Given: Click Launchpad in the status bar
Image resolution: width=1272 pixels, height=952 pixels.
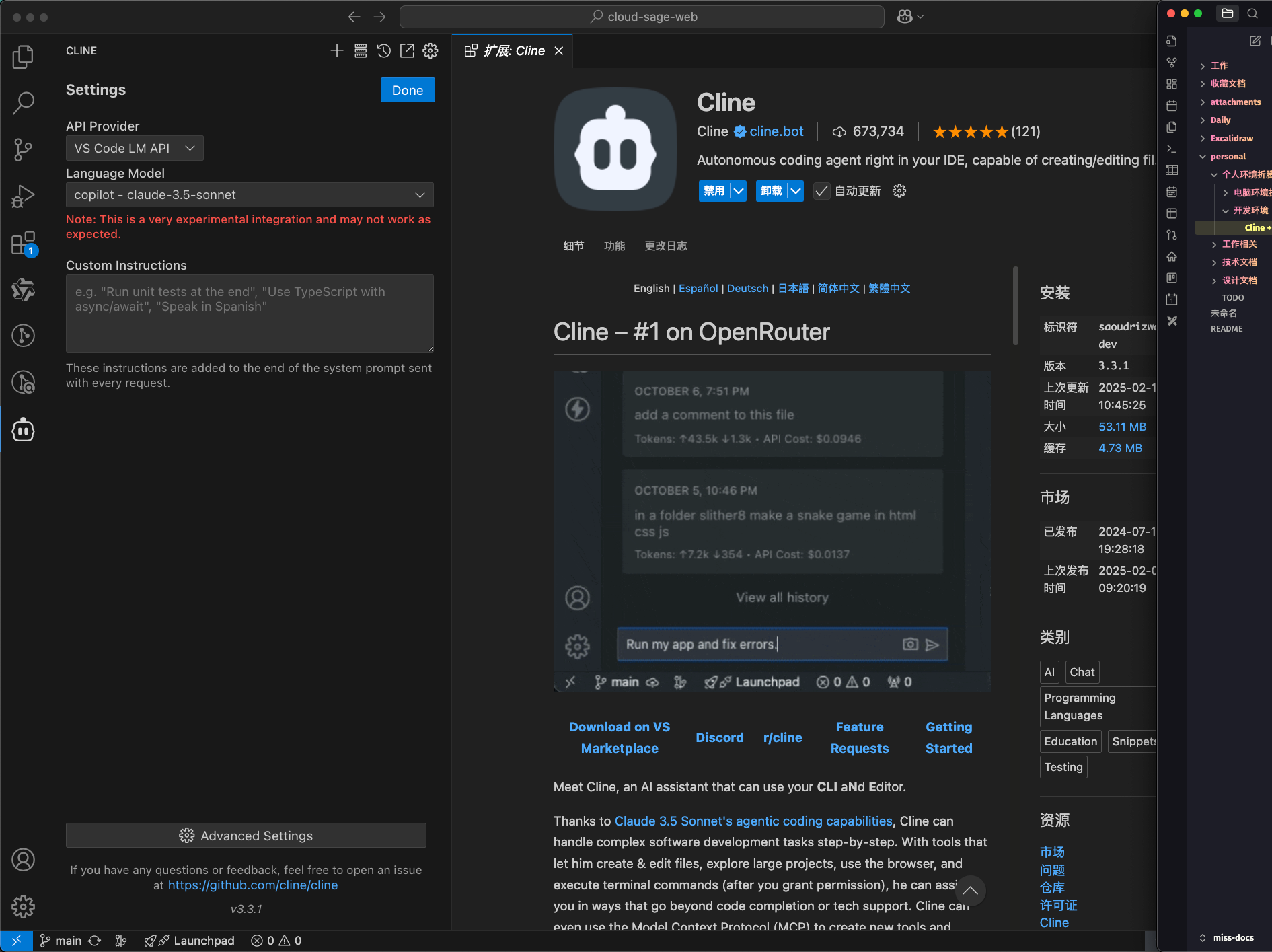Looking at the screenshot, I should [189, 941].
